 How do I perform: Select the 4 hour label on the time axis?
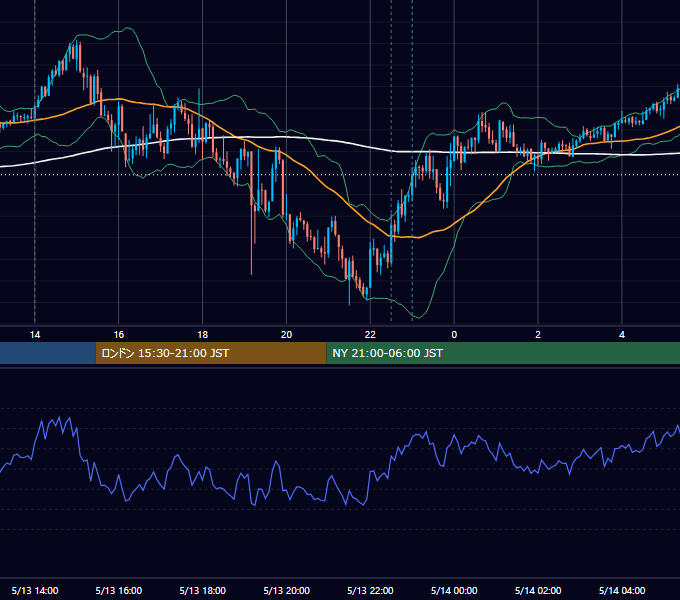click(622, 335)
